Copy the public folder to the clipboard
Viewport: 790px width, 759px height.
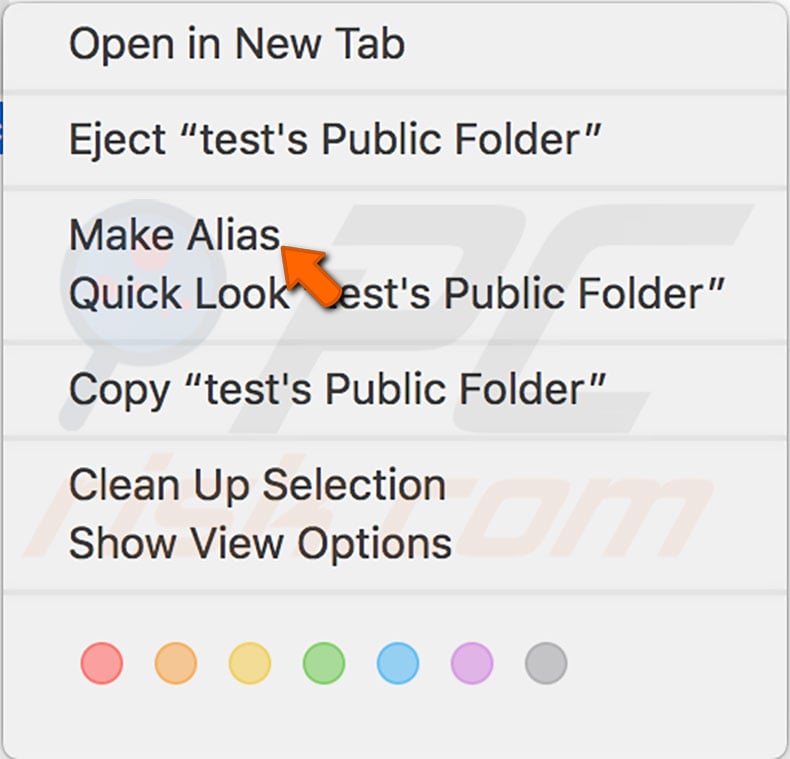pyautogui.click(x=338, y=389)
